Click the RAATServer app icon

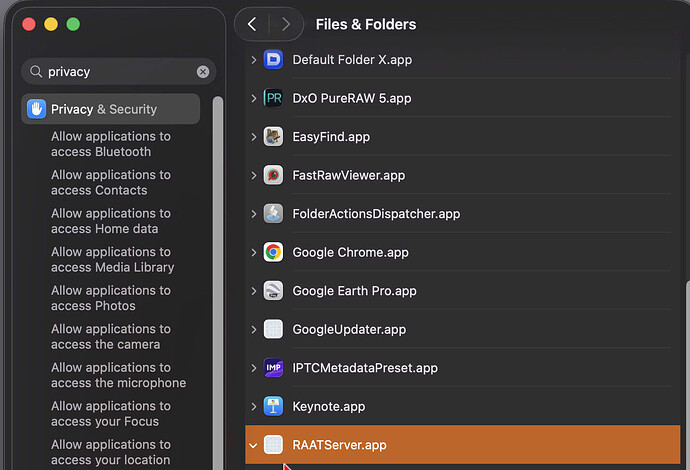pyautogui.click(x=273, y=445)
